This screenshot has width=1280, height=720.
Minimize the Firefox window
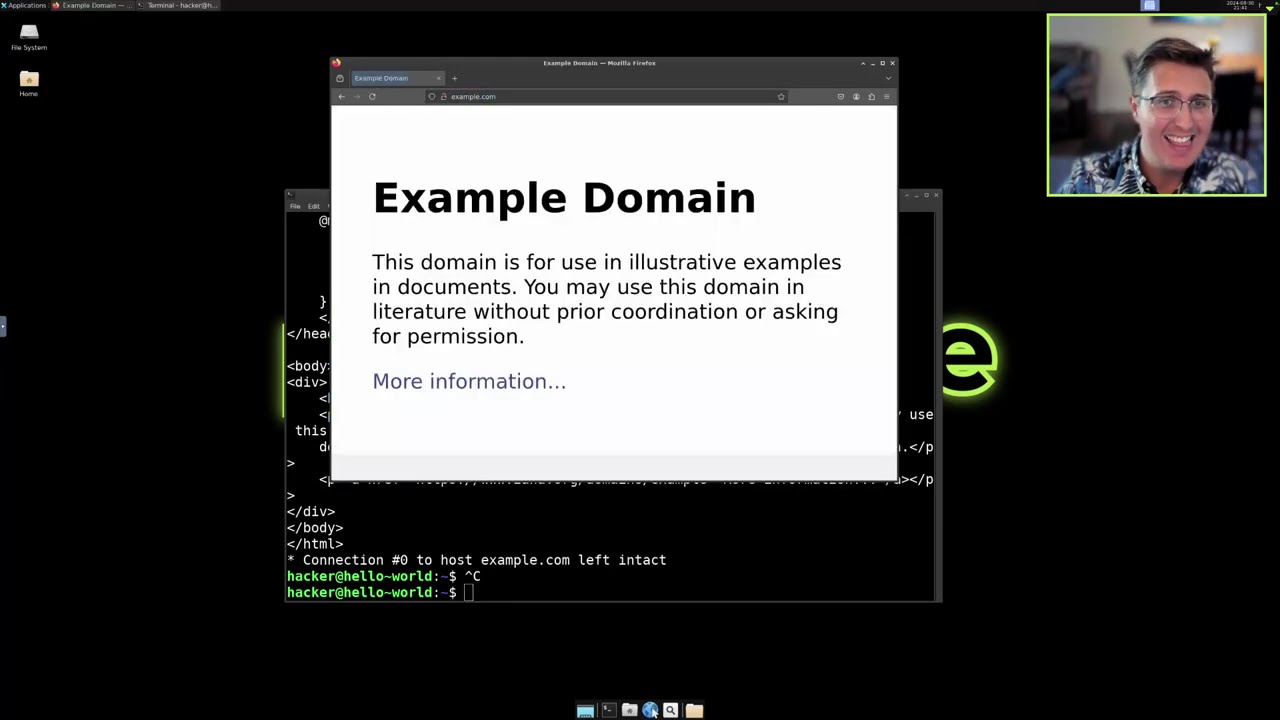tap(872, 63)
